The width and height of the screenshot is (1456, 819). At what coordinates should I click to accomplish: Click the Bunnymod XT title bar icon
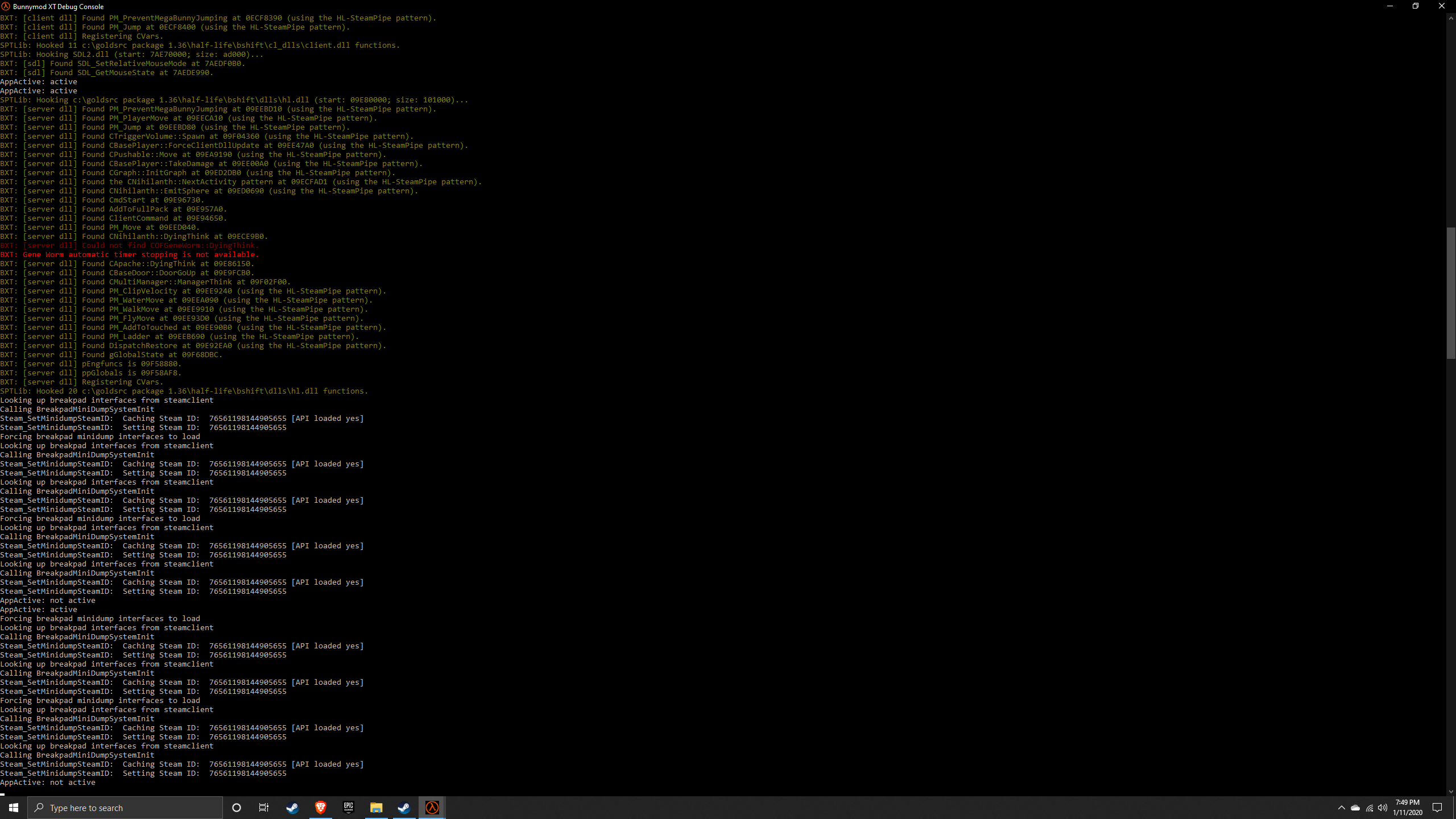6,6
